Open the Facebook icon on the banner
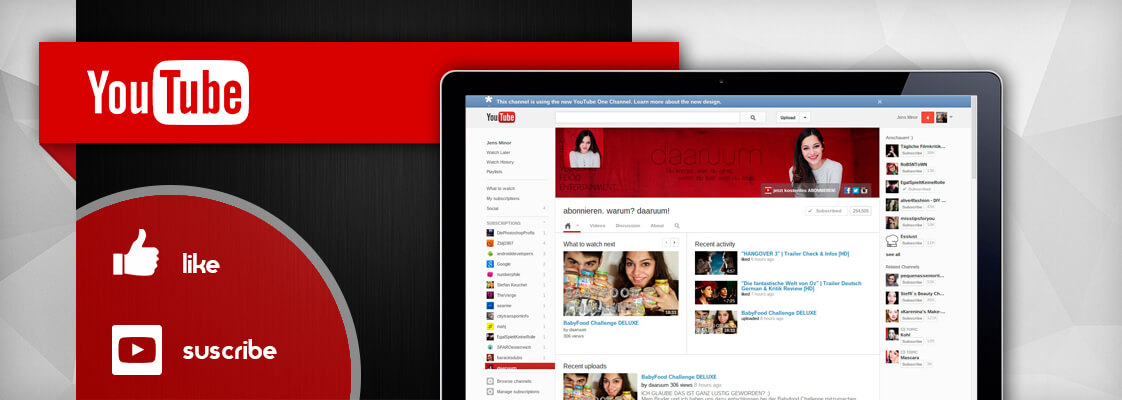This screenshot has height=400, width=1122. (x=848, y=190)
